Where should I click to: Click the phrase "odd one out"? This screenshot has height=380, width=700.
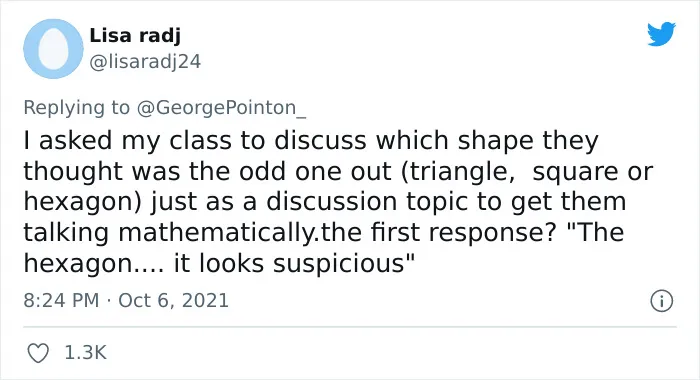click(315, 171)
